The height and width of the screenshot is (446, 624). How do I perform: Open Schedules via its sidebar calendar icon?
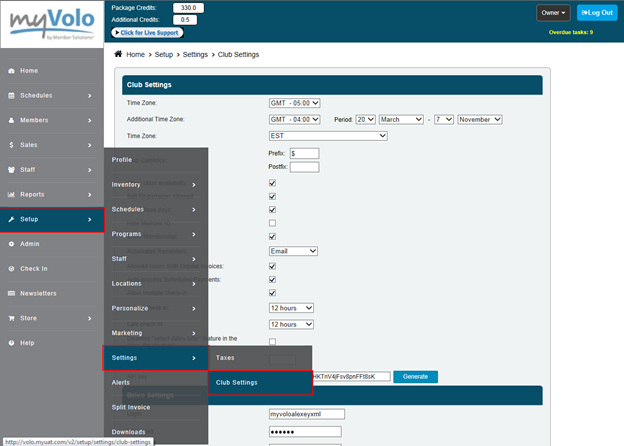[x=10, y=96]
